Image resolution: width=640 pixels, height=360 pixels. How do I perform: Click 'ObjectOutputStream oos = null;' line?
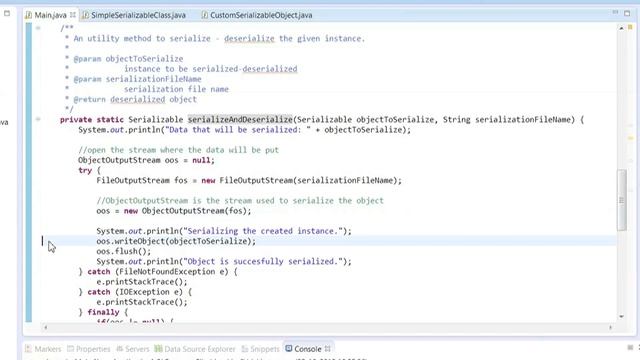tap(146, 160)
